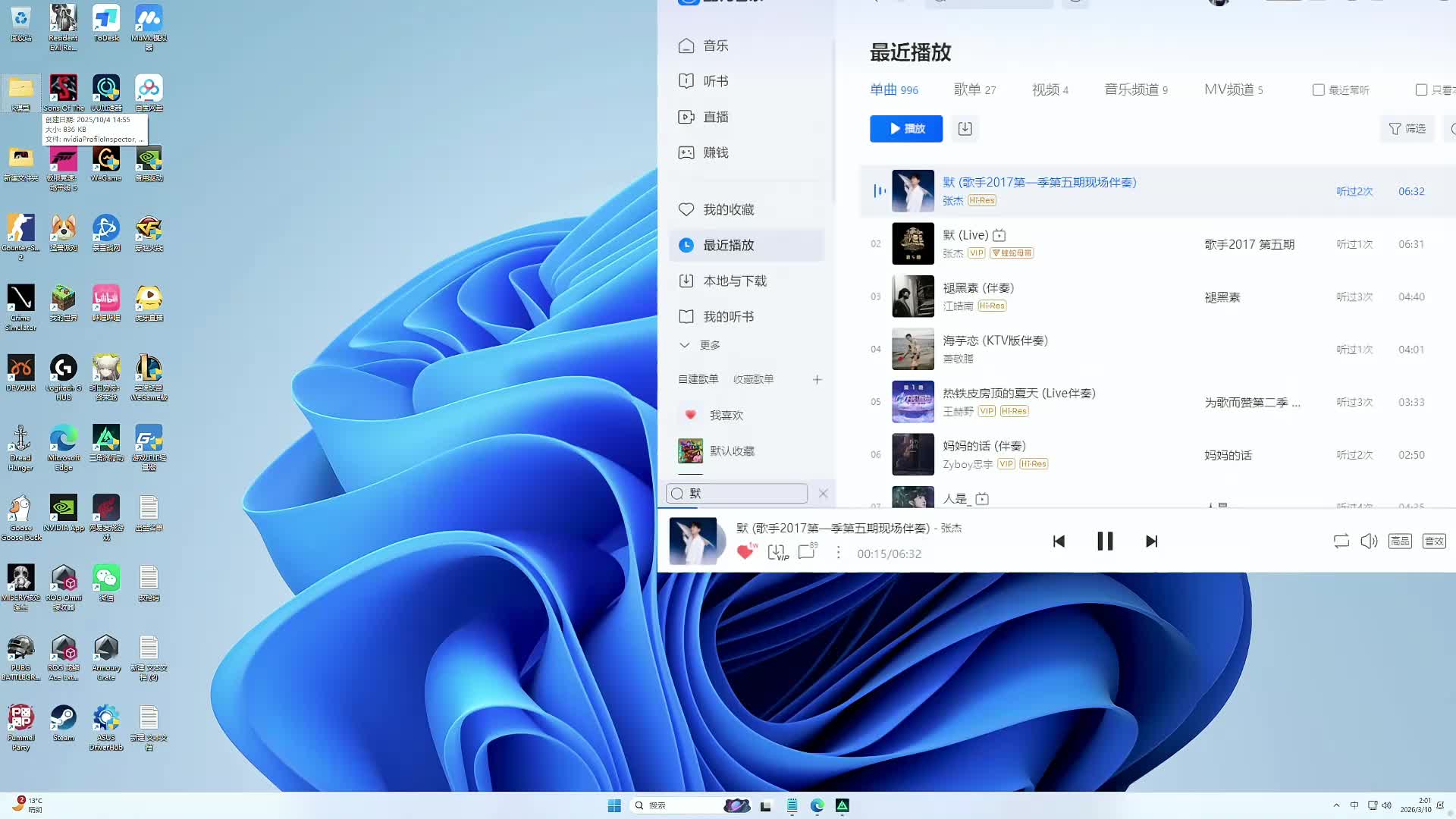Click the volume speaker icon
Screen dimensions: 1456x819
(x=1369, y=541)
